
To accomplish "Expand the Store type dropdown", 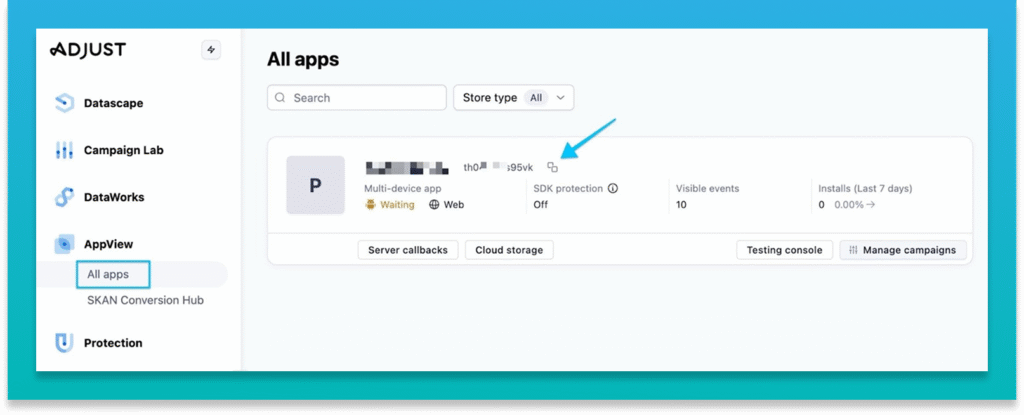I will click(513, 97).
